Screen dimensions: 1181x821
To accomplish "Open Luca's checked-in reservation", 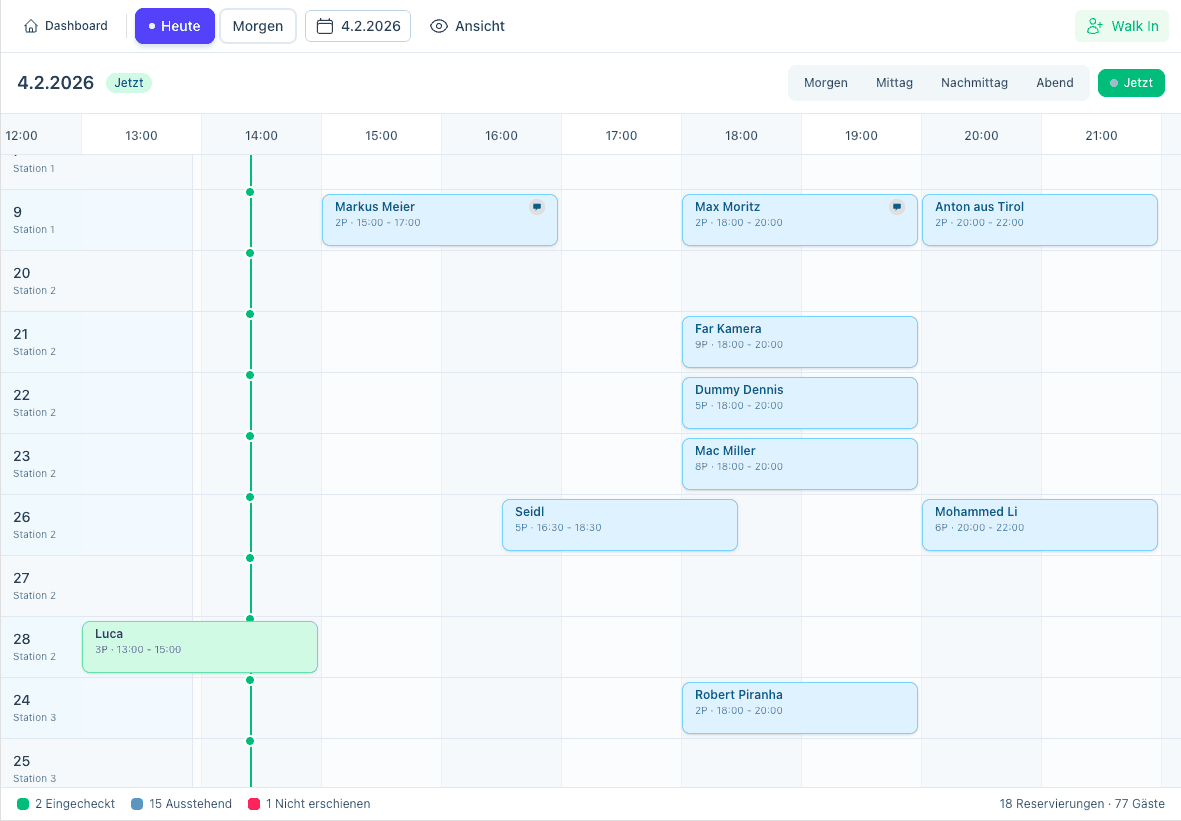I will [x=199, y=647].
